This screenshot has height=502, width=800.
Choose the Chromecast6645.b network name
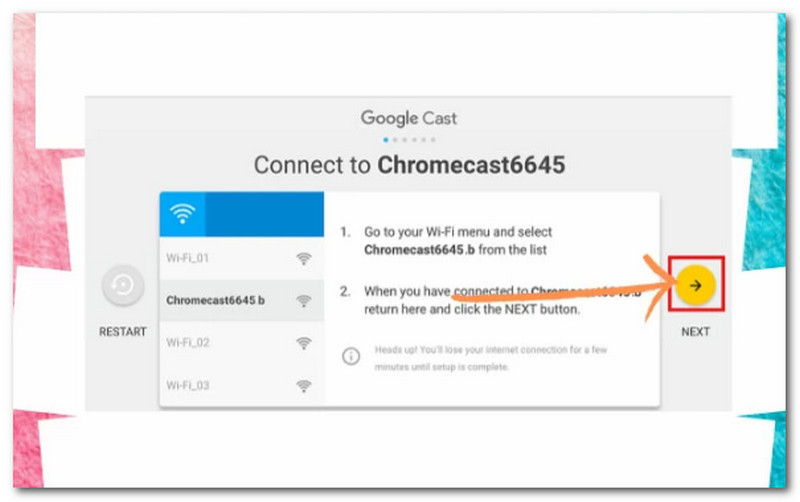215,300
